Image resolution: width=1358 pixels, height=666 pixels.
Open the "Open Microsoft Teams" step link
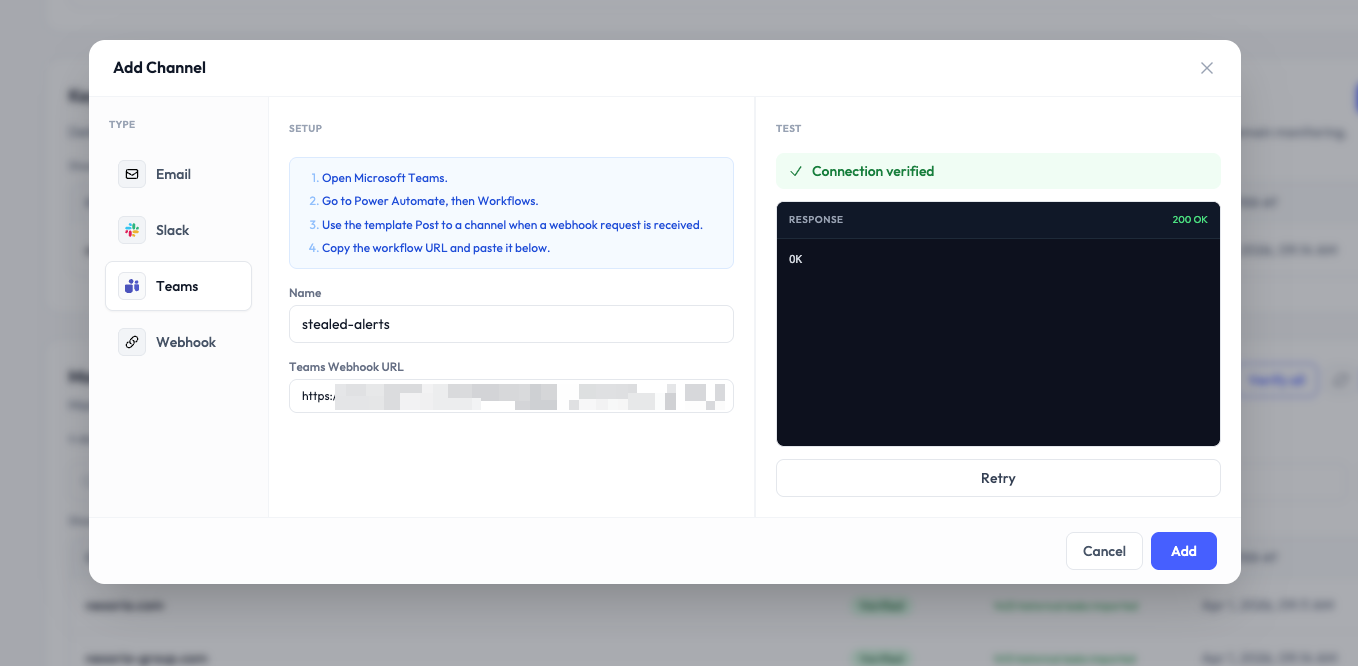coord(384,177)
